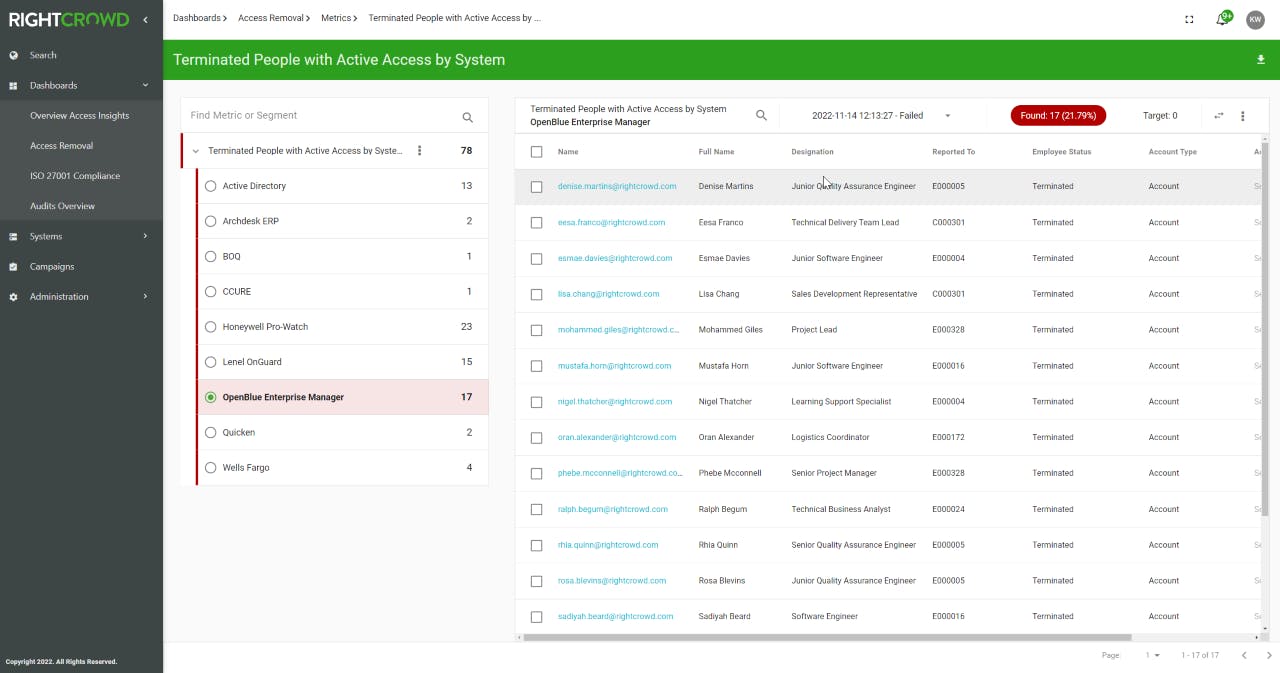Collapse the Terminated People metric tree
Image resolution: width=1280 pixels, height=673 pixels.
[x=195, y=150]
